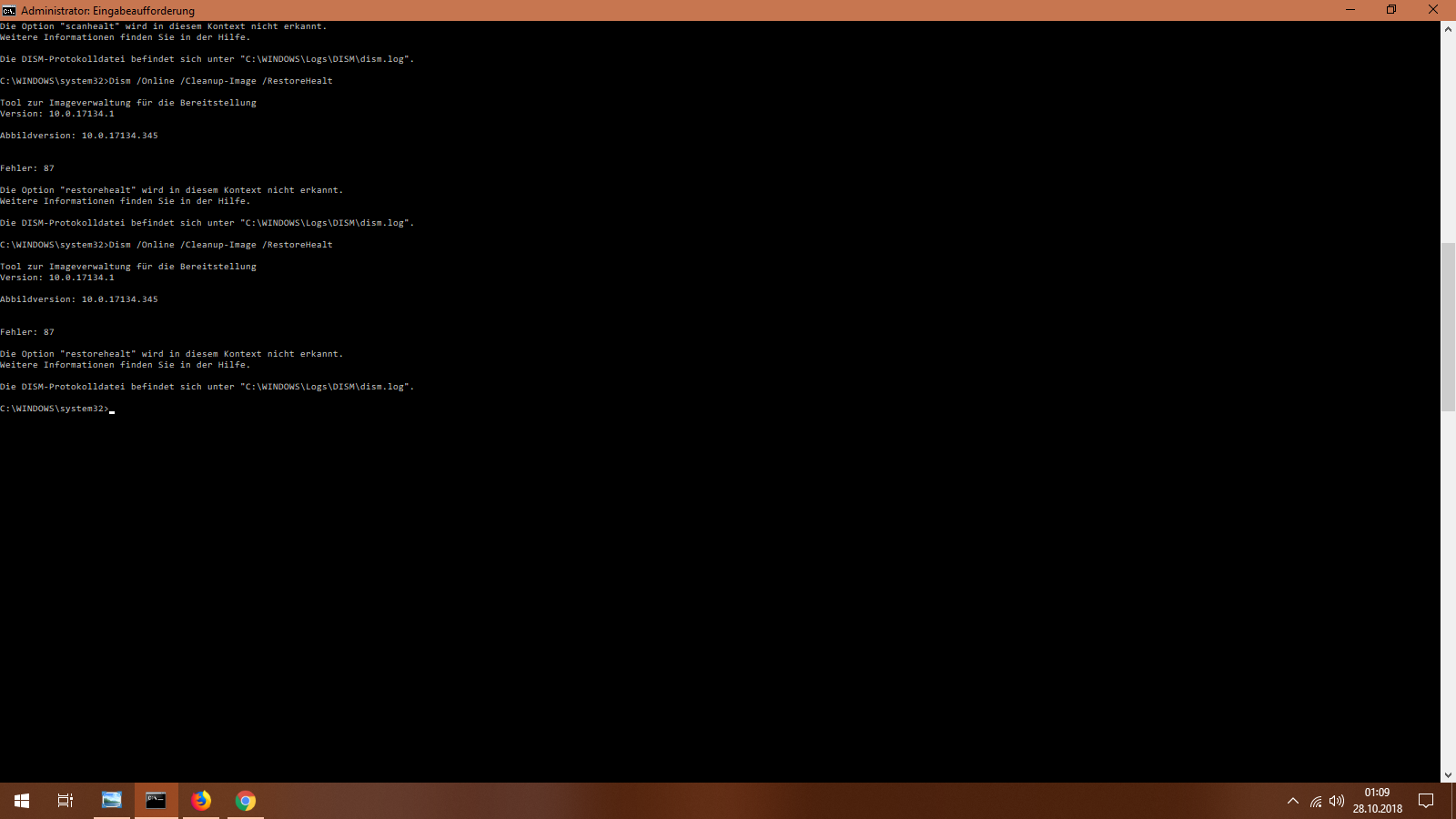1456x819 pixels.
Task: Click the empty "C:\WINDOWS\system32>" prompt line
Action: (55, 409)
